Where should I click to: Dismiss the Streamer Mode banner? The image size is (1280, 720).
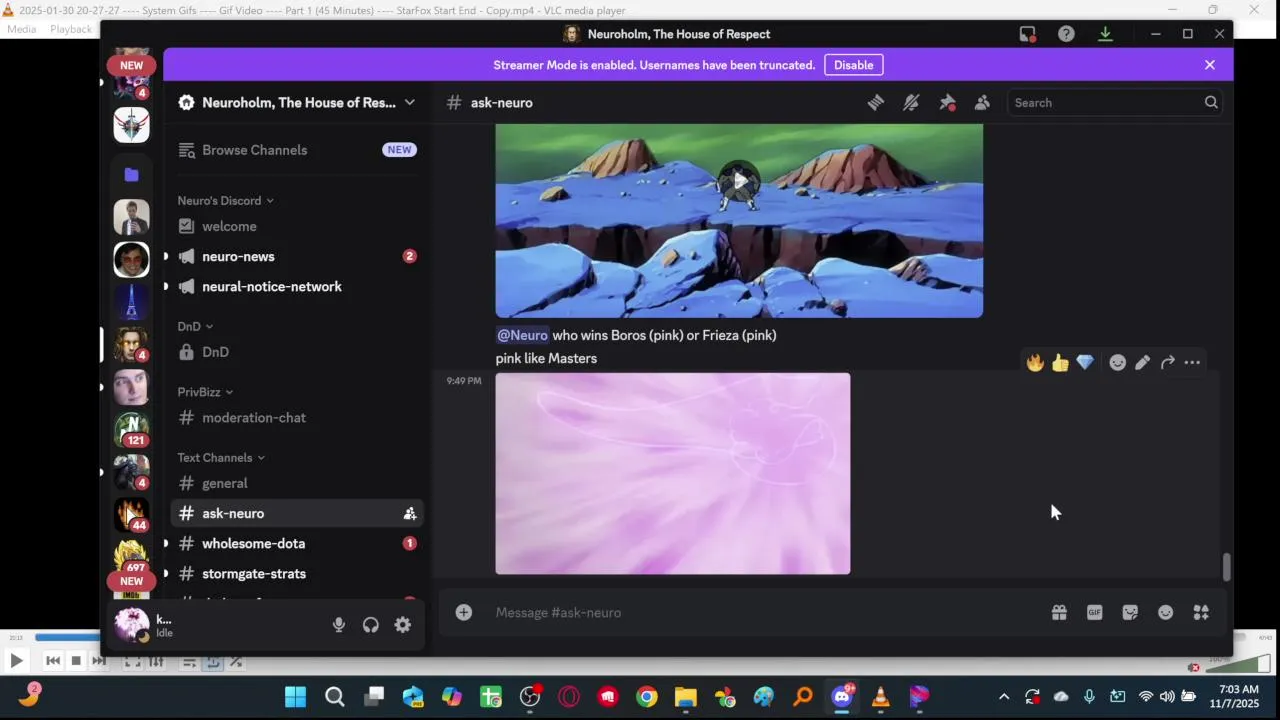pos(1209,65)
